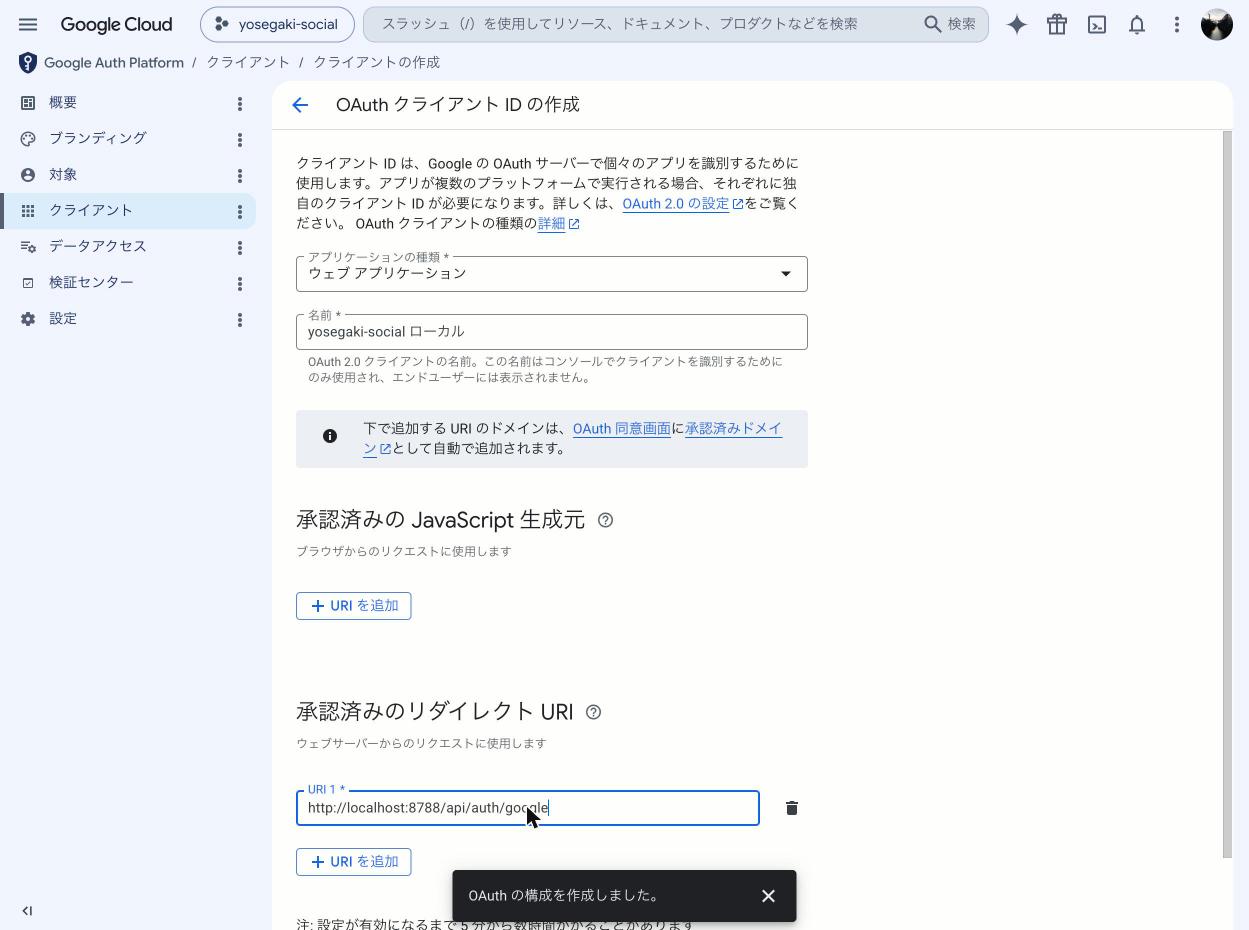The height and width of the screenshot is (930, 1249).
Task: Click the info icon in the notice box
Action: pos(330,436)
